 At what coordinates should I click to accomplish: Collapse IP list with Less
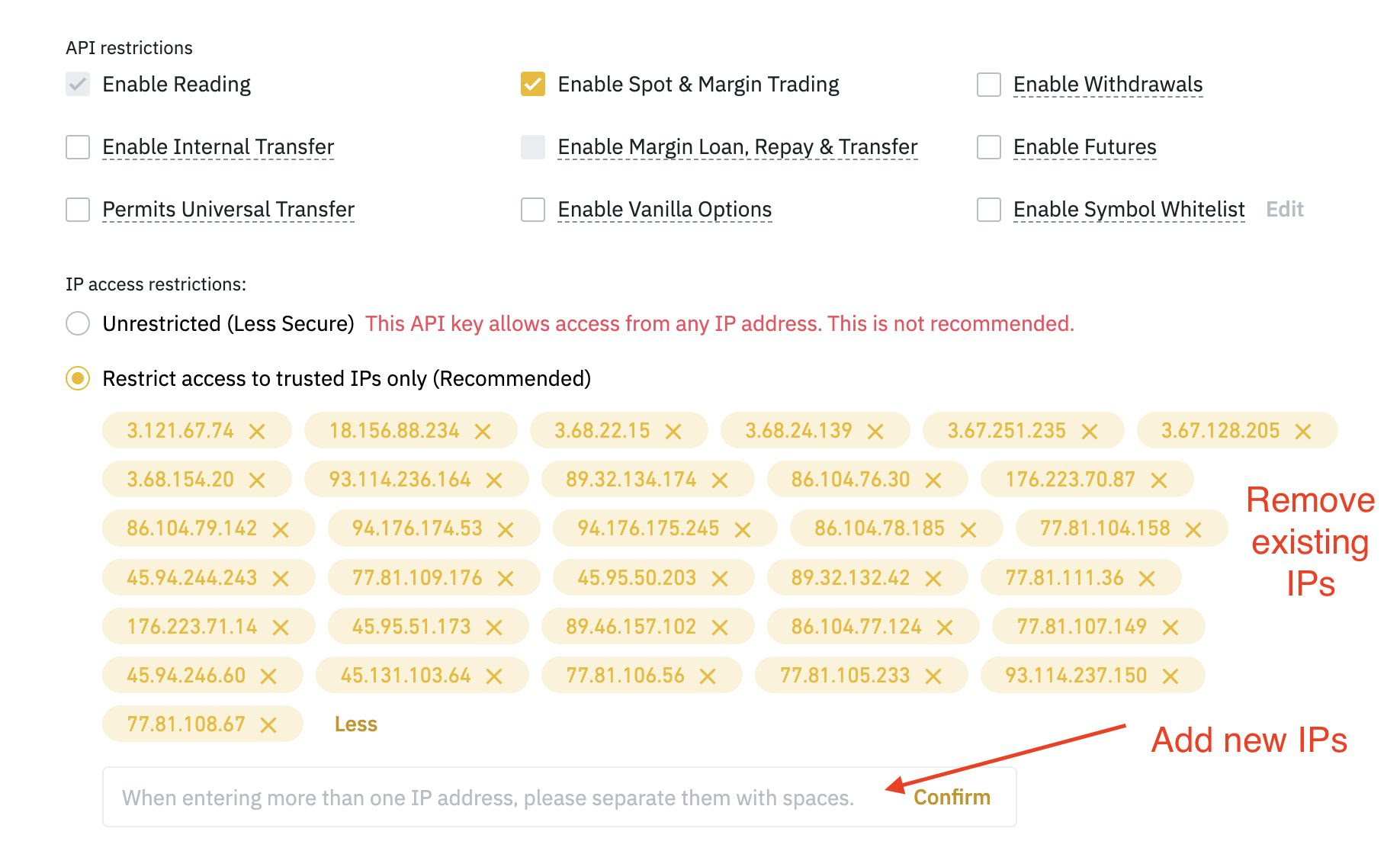tap(356, 724)
